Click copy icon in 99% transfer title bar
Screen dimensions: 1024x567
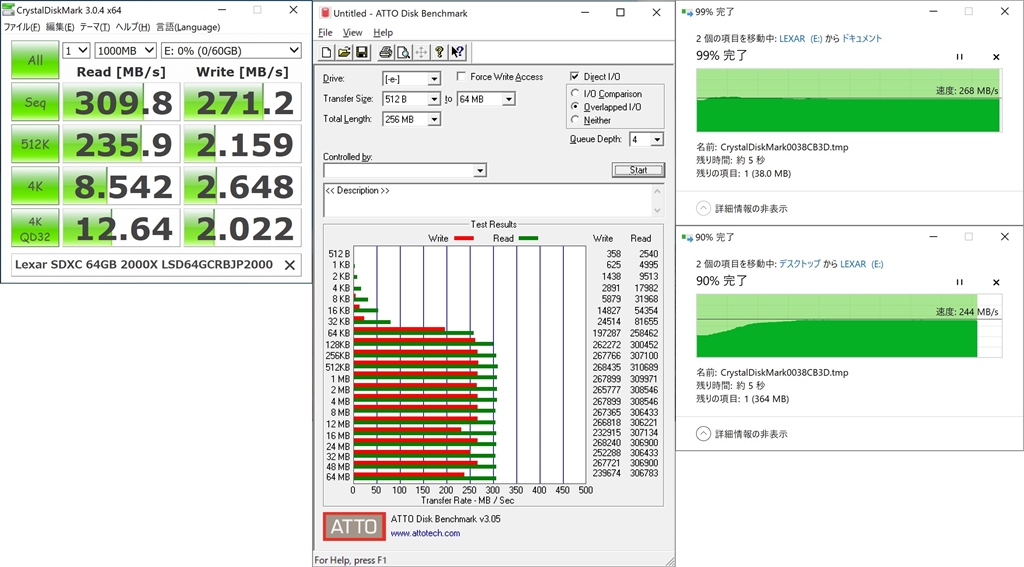pyautogui.click(x=687, y=12)
